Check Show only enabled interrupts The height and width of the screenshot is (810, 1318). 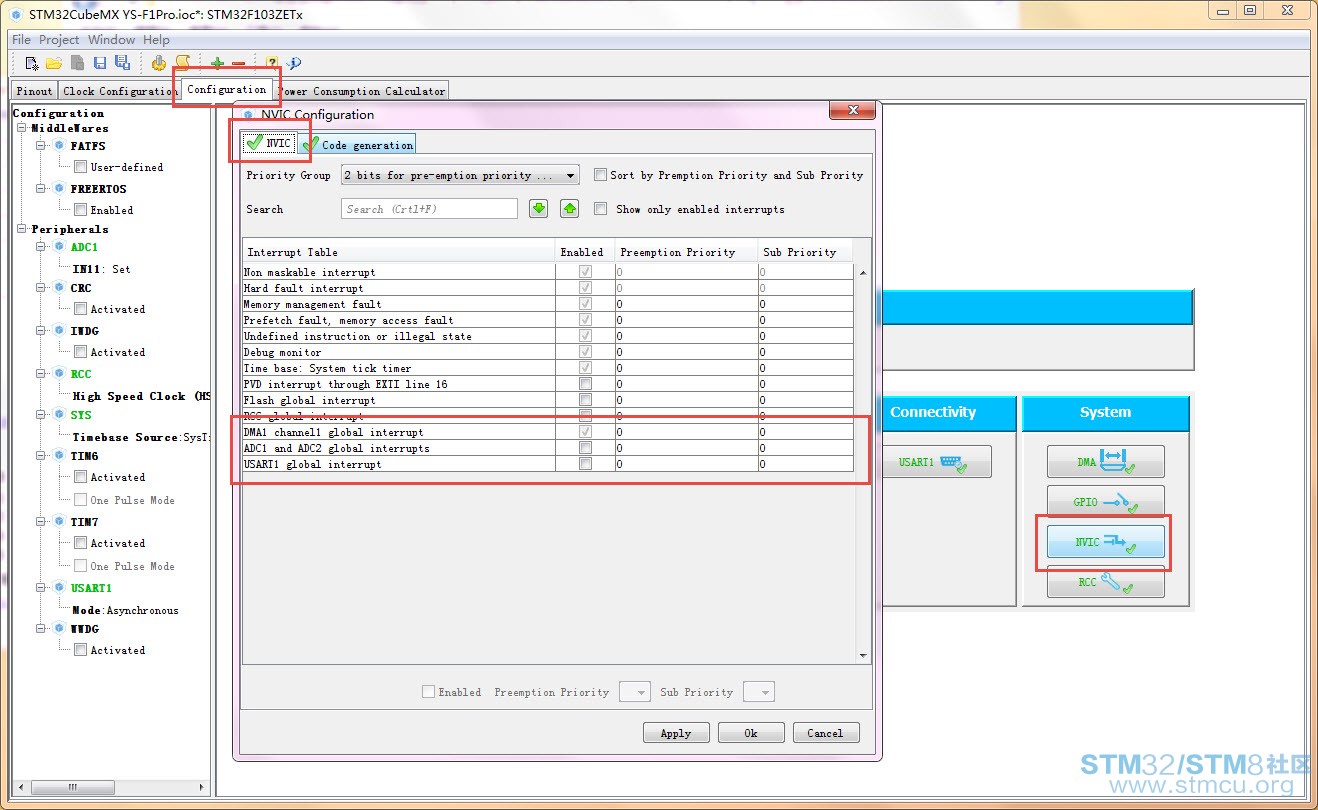600,209
